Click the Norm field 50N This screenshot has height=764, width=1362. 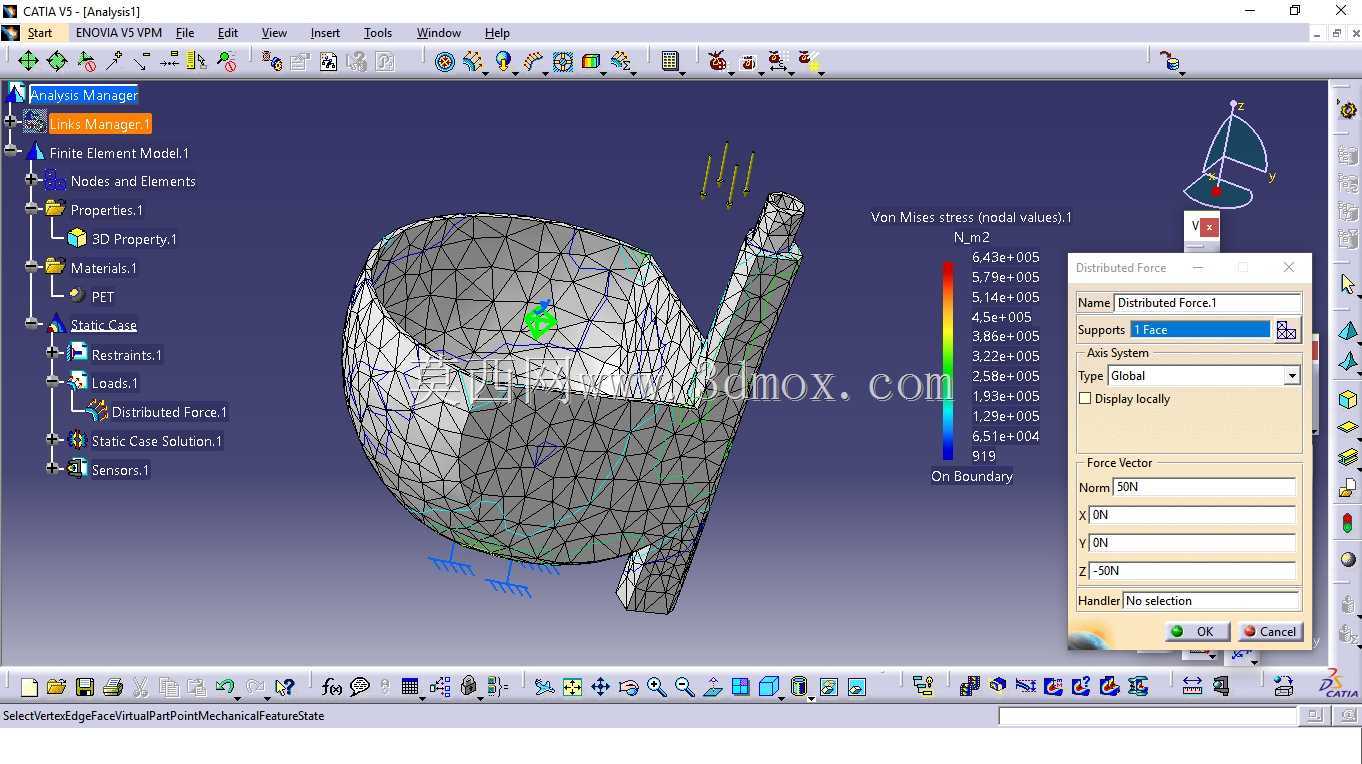(1205, 487)
